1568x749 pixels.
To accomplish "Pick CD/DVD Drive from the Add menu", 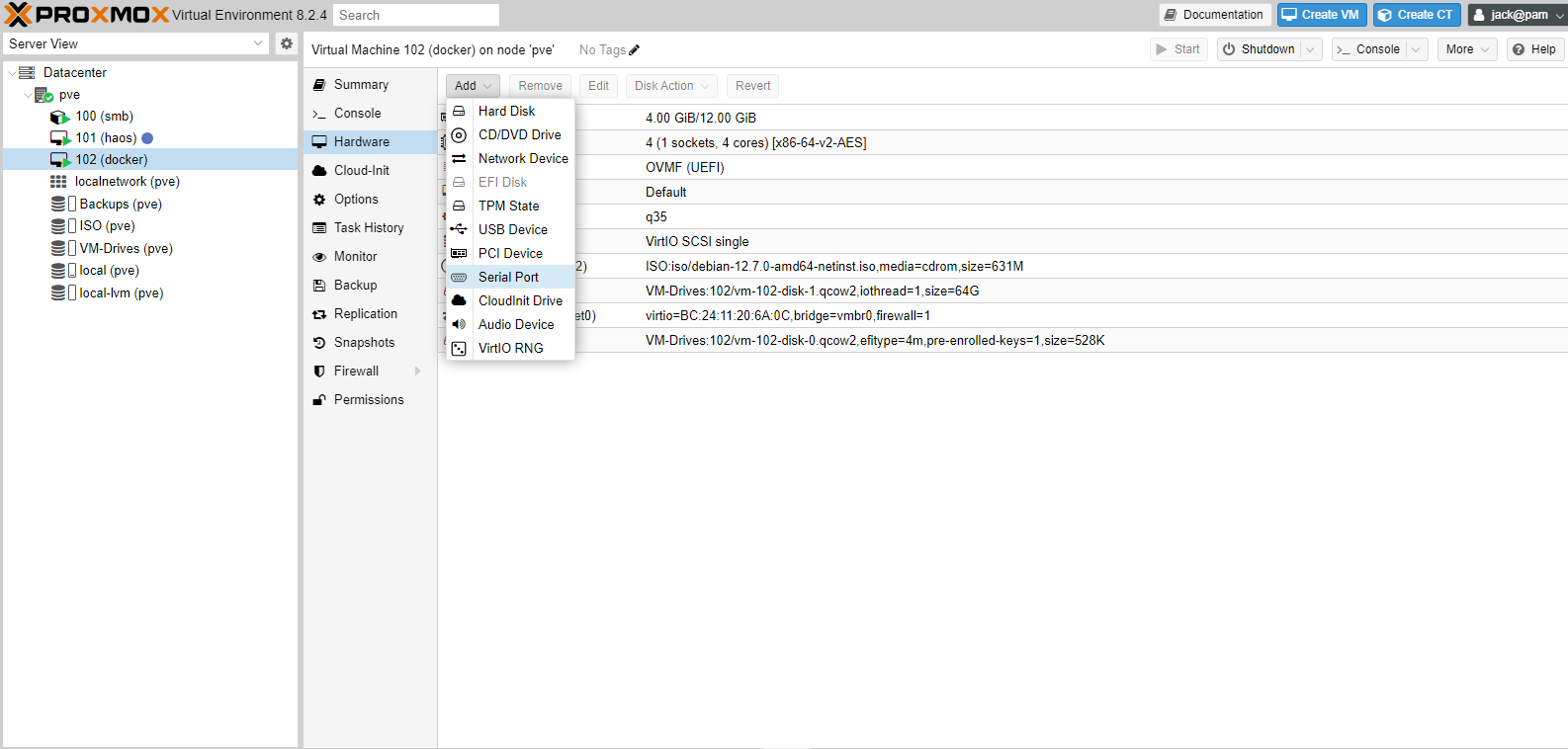I will point(519,134).
